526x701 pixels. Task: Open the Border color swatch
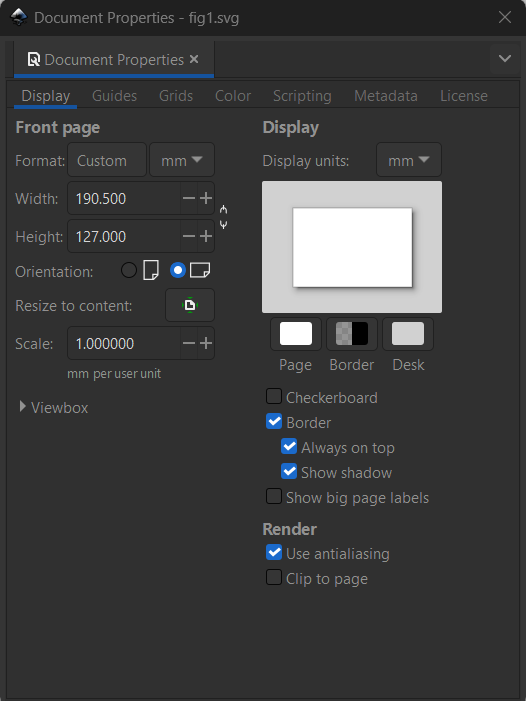click(x=352, y=334)
